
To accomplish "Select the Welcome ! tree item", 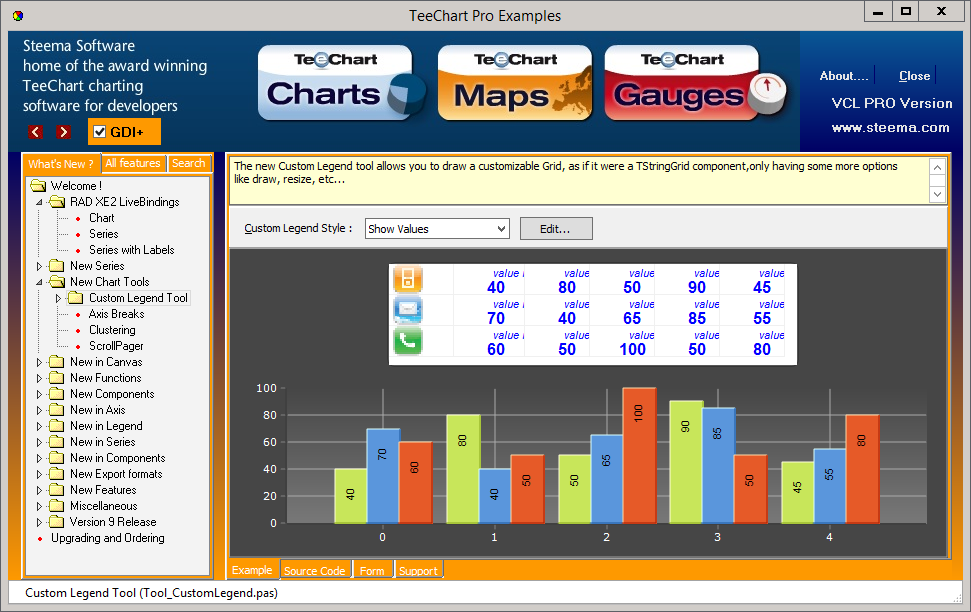I will point(76,186).
